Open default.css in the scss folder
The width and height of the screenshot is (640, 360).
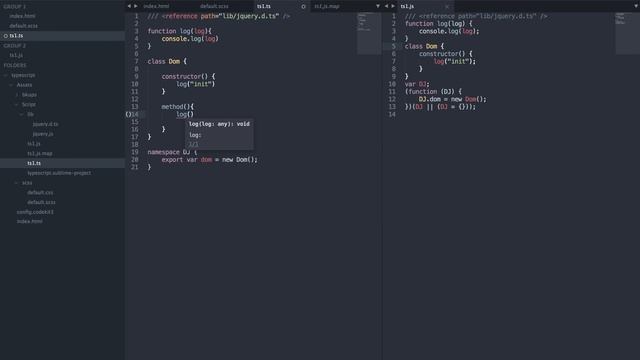[x=40, y=192]
